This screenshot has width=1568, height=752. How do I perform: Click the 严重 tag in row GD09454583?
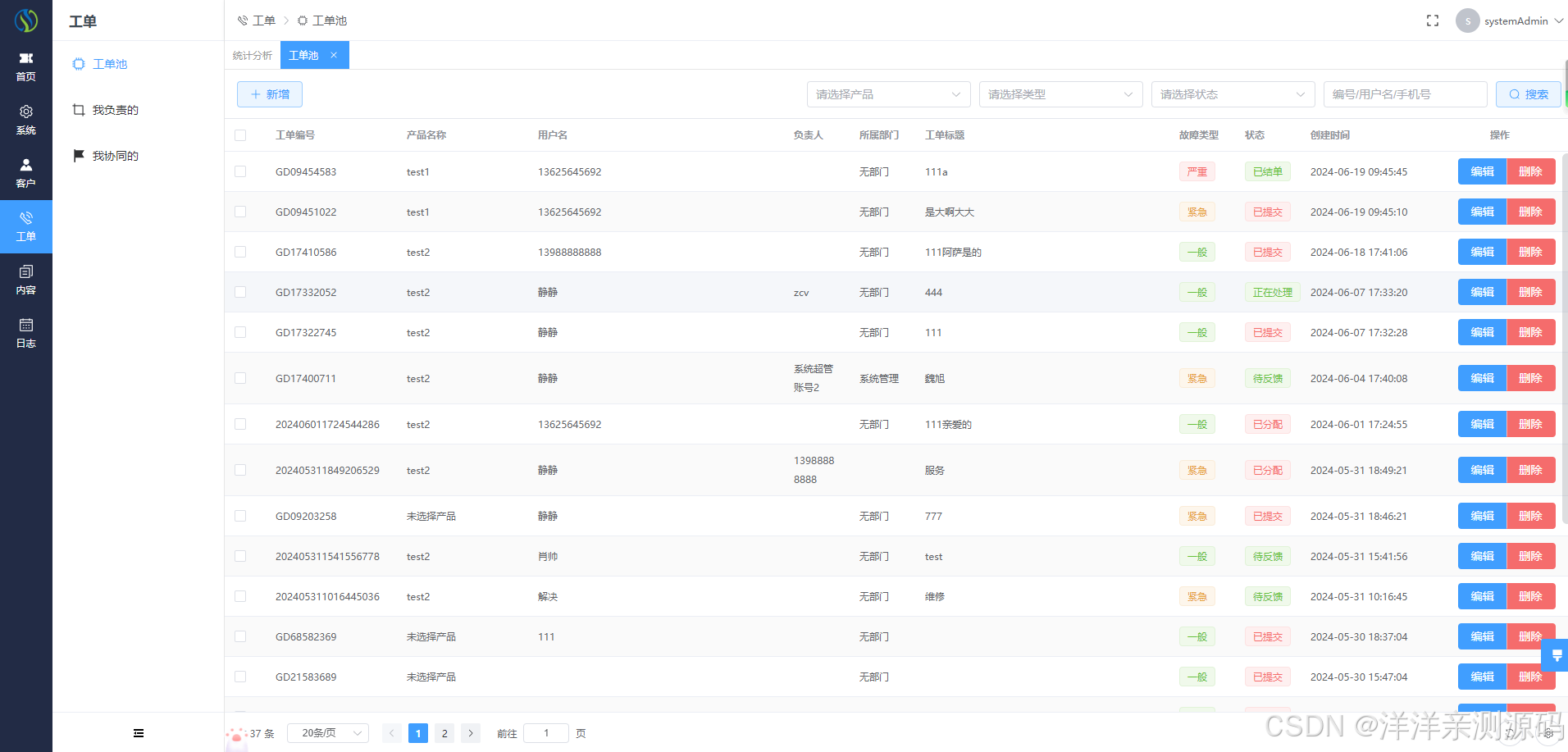coord(1197,171)
